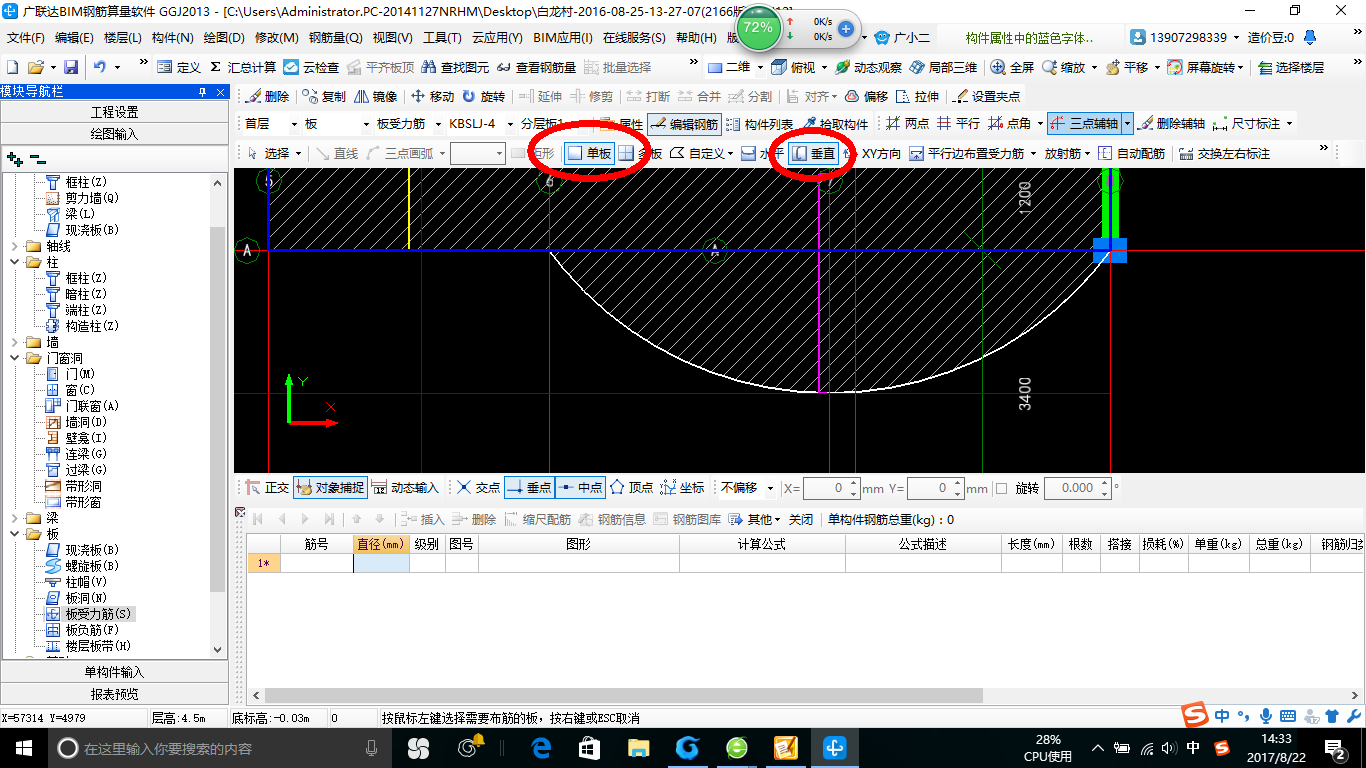Toggle 垂点 perpendicular snap
The width and height of the screenshot is (1366, 768).
click(x=529, y=488)
